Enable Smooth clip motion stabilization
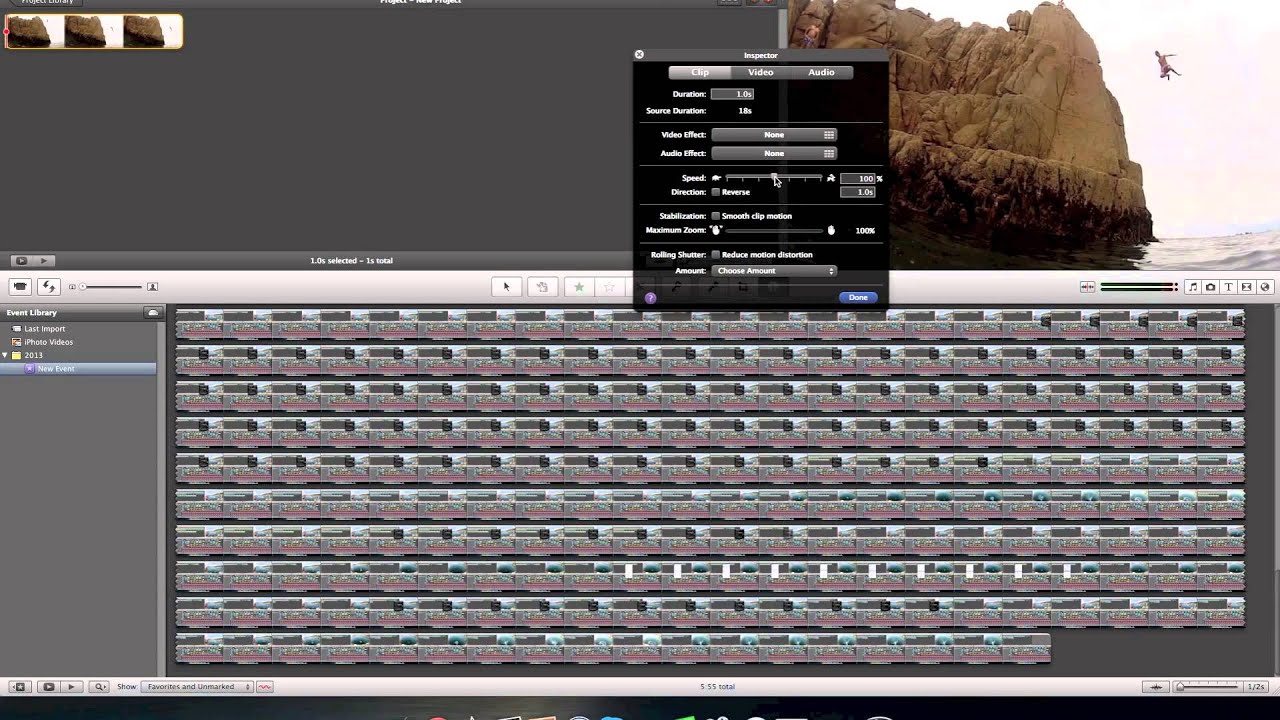This screenshot has width=1280, height=720. 715,216
